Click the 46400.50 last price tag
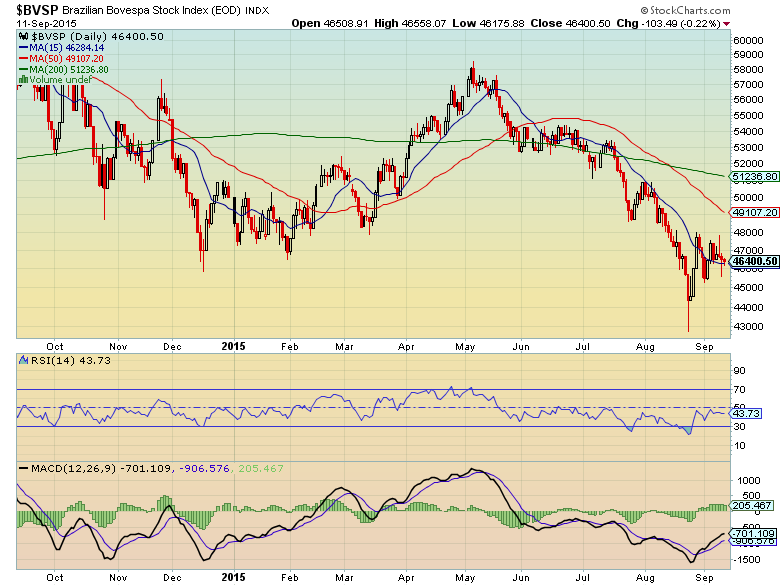Image resolution: width=780 pixels, height=586 pixels. [753, 261]
